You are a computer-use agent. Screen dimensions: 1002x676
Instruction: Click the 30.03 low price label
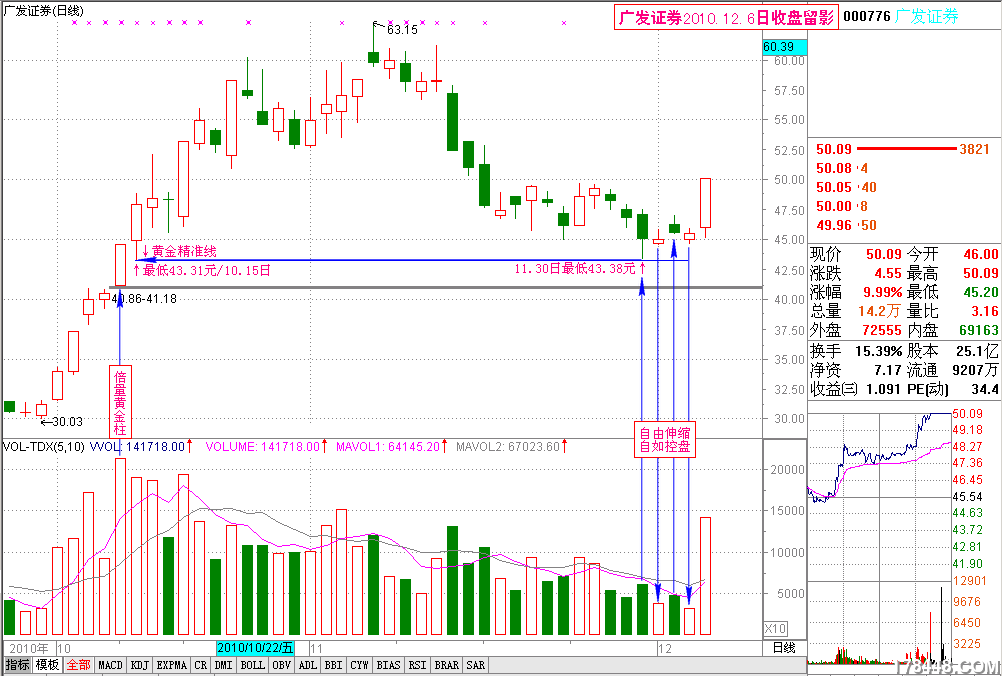[67, 422]
